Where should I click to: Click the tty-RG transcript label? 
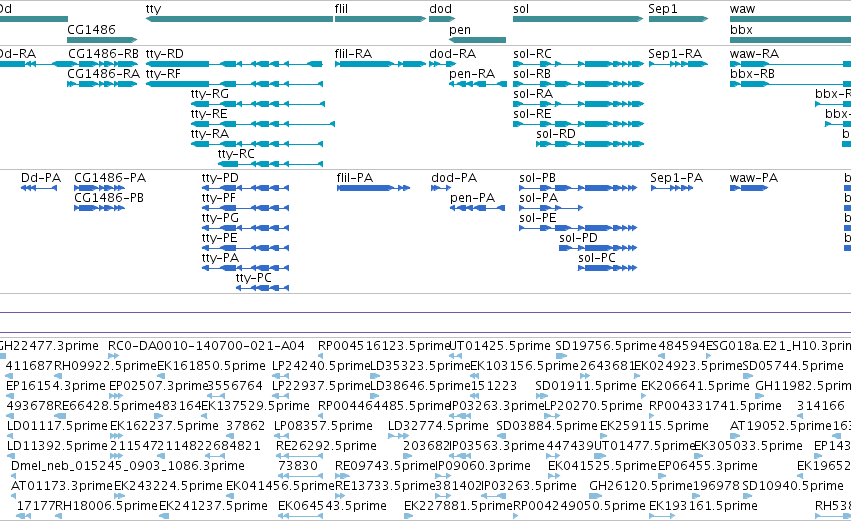point(210,94)
